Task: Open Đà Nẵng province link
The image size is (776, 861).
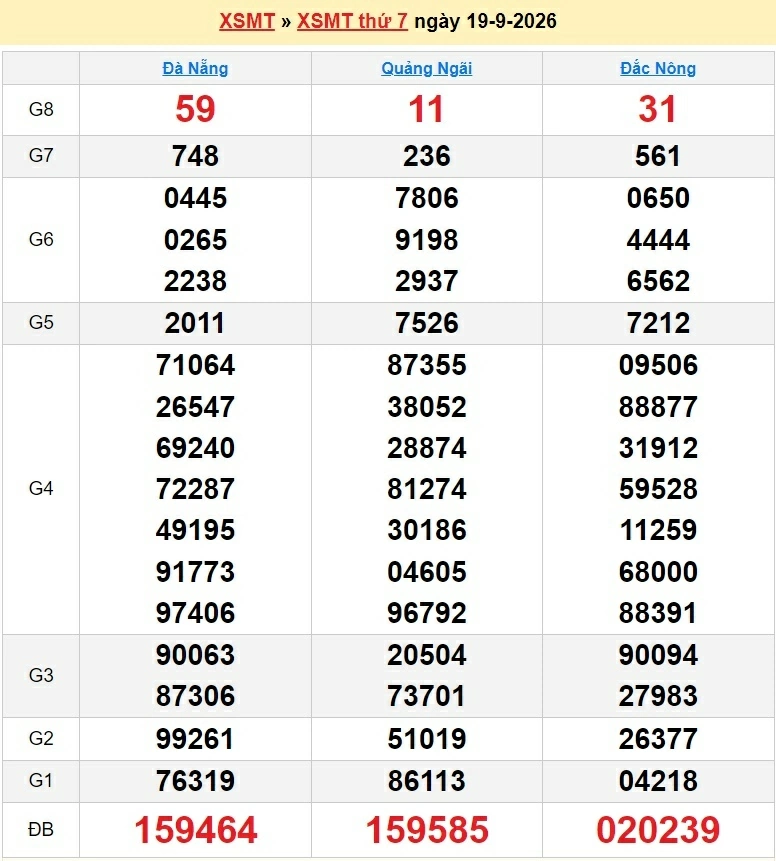Action: 196,69
